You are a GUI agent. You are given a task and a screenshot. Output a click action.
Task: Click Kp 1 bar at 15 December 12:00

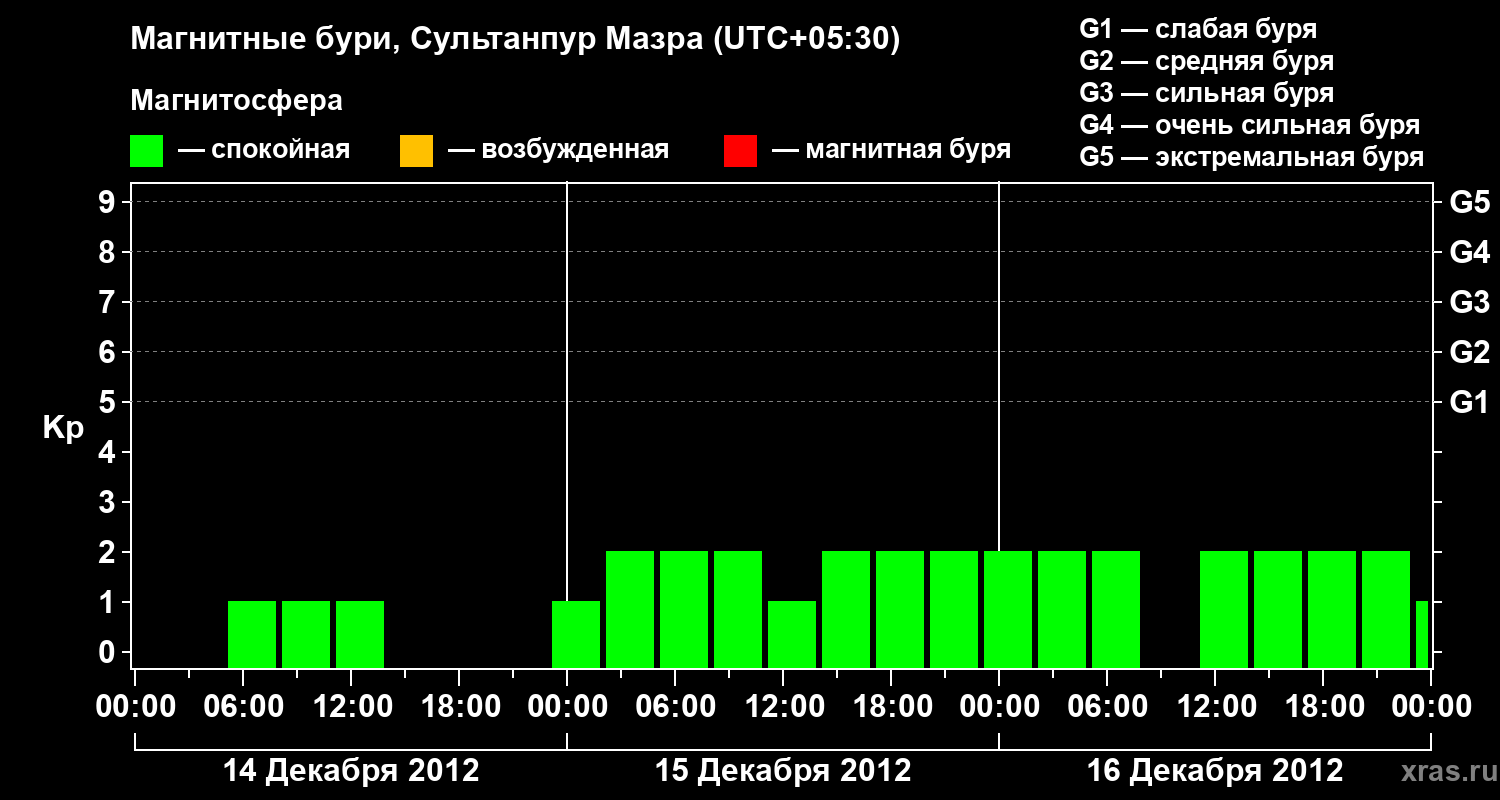(x=792, y=634)
